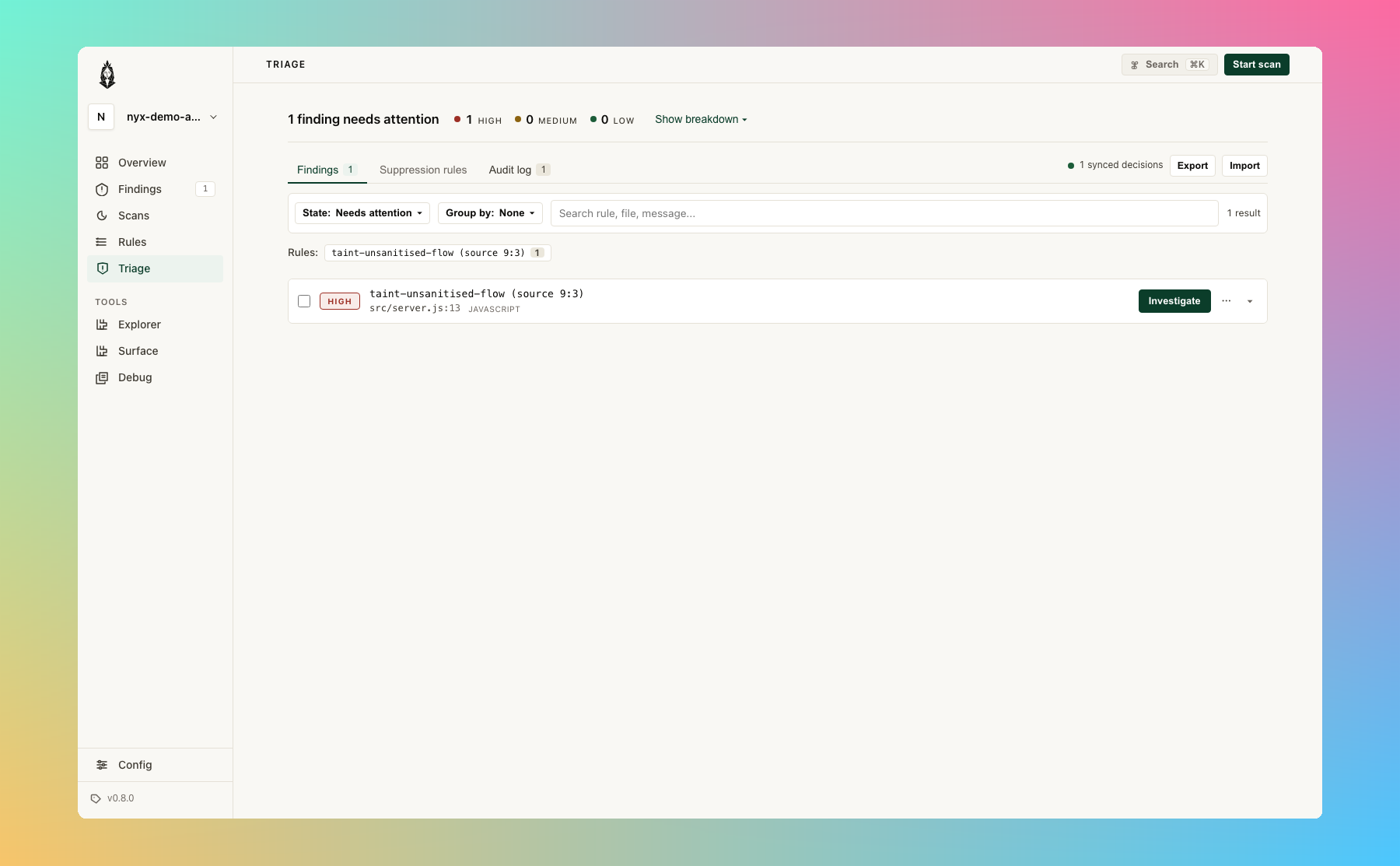Image resolution: width=1400 pixels, height=866 pixels.
Task: Go to Scans in the sidebar
Action: point(155,216)
